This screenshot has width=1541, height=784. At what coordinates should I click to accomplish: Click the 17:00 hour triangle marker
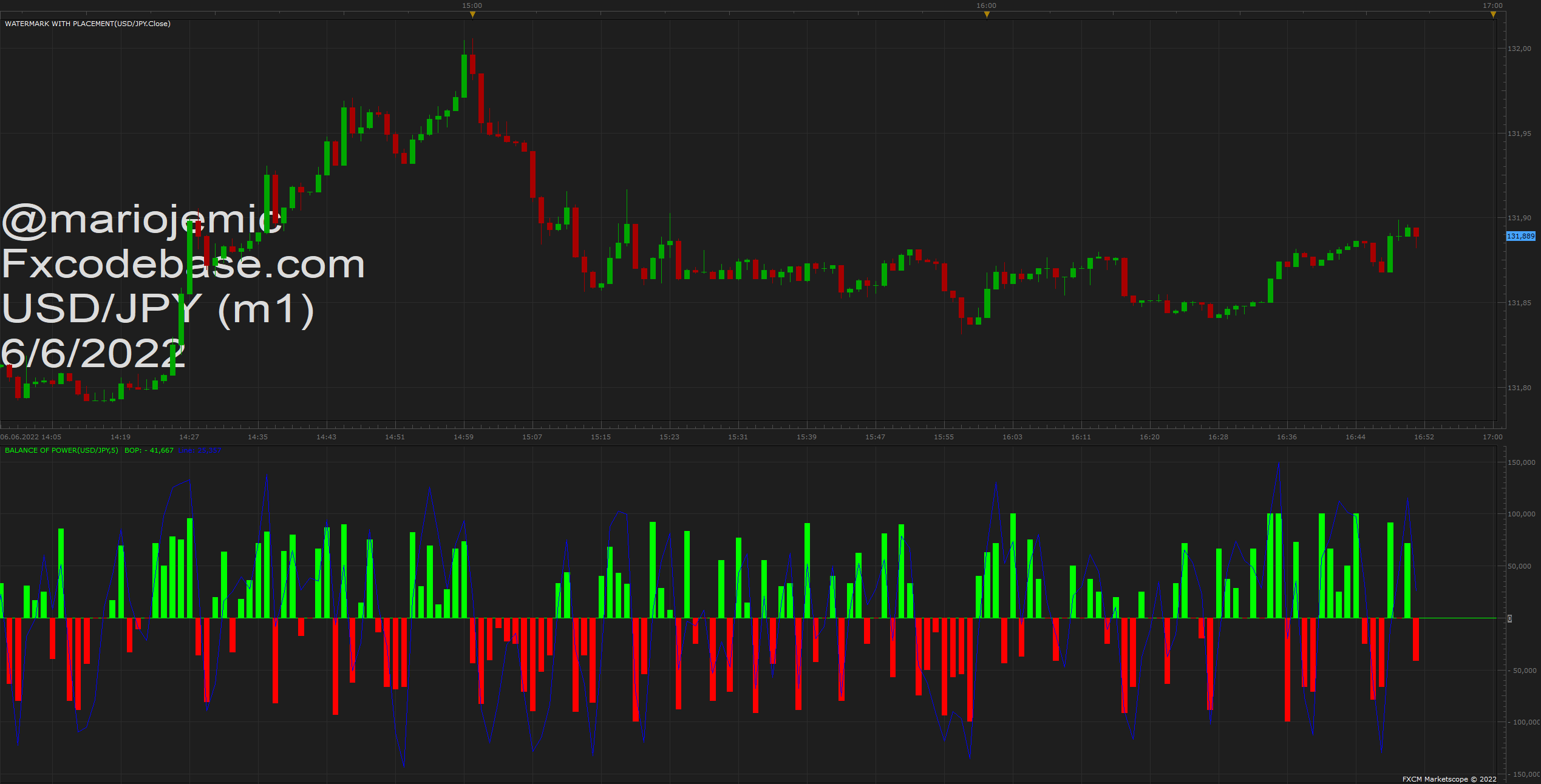(x=1493, y=15)
